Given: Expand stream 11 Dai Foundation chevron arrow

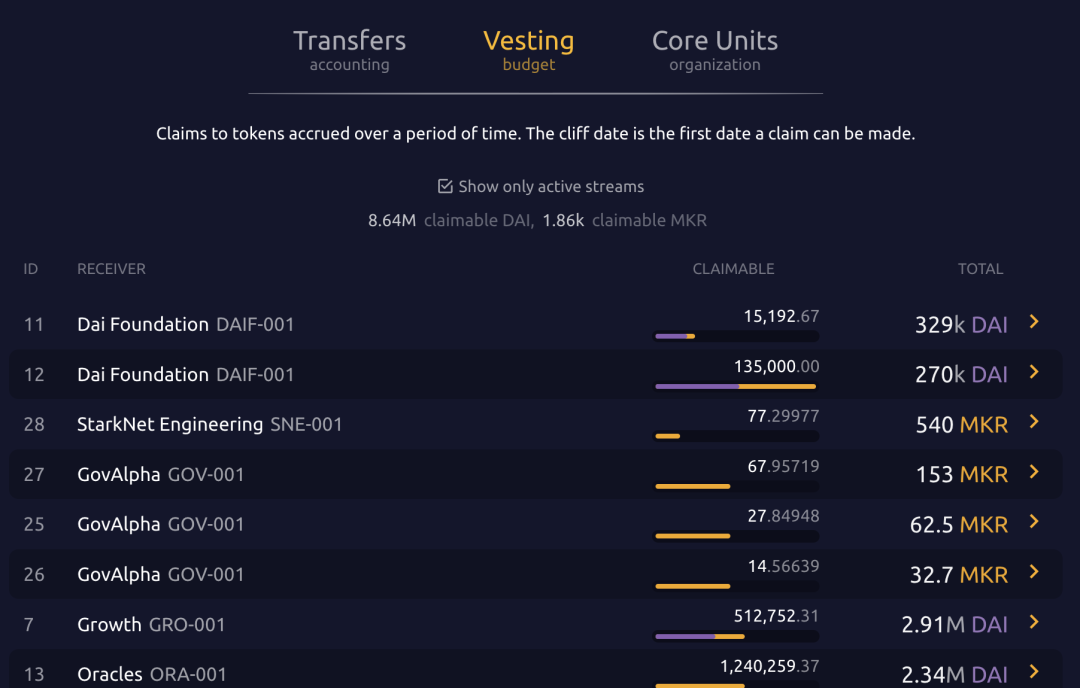Looking at the screenshot, I should click(x=1034, y=322).
